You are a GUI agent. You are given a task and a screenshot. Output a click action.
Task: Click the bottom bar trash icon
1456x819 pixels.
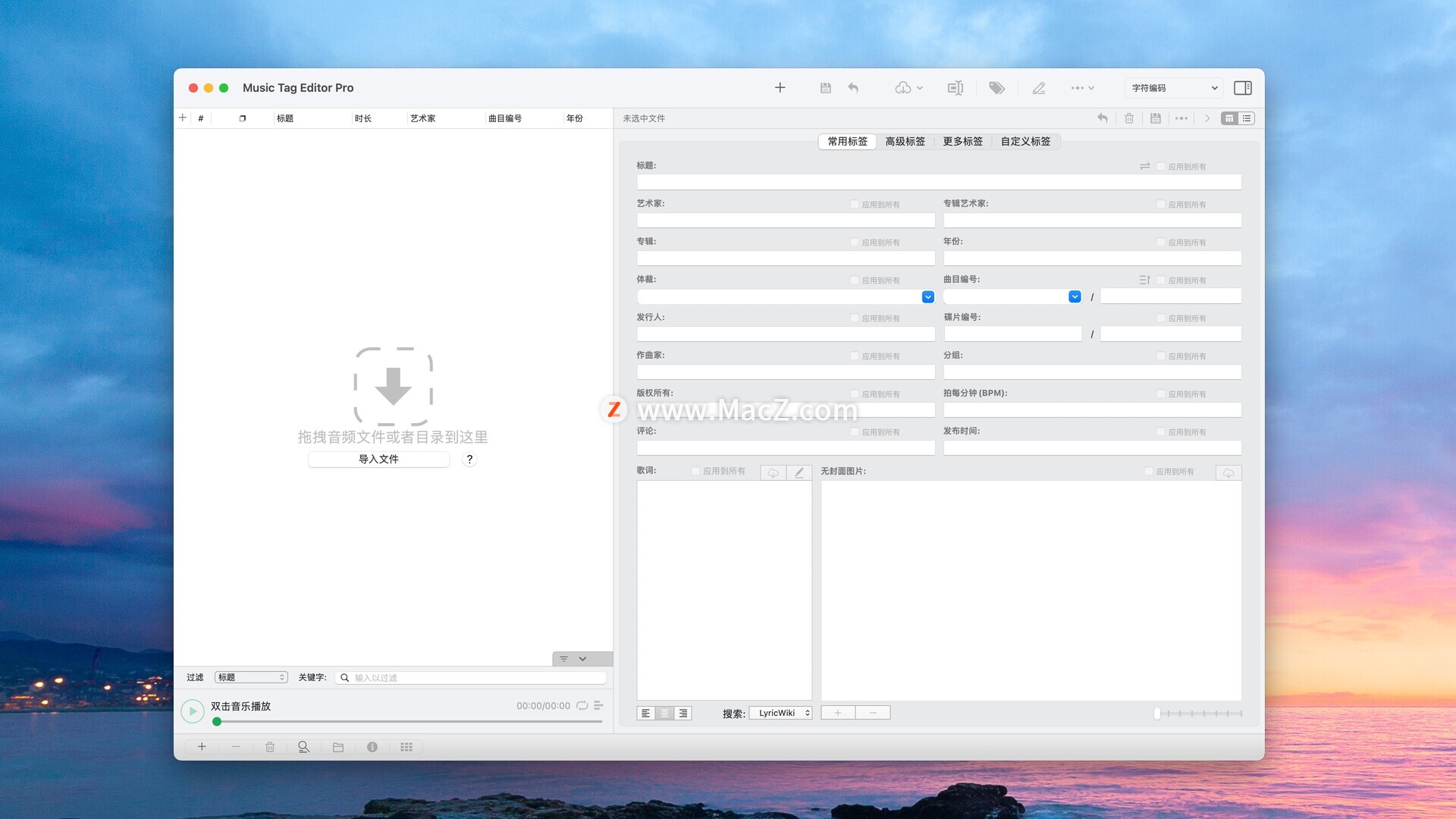click(x=270, y=747)
